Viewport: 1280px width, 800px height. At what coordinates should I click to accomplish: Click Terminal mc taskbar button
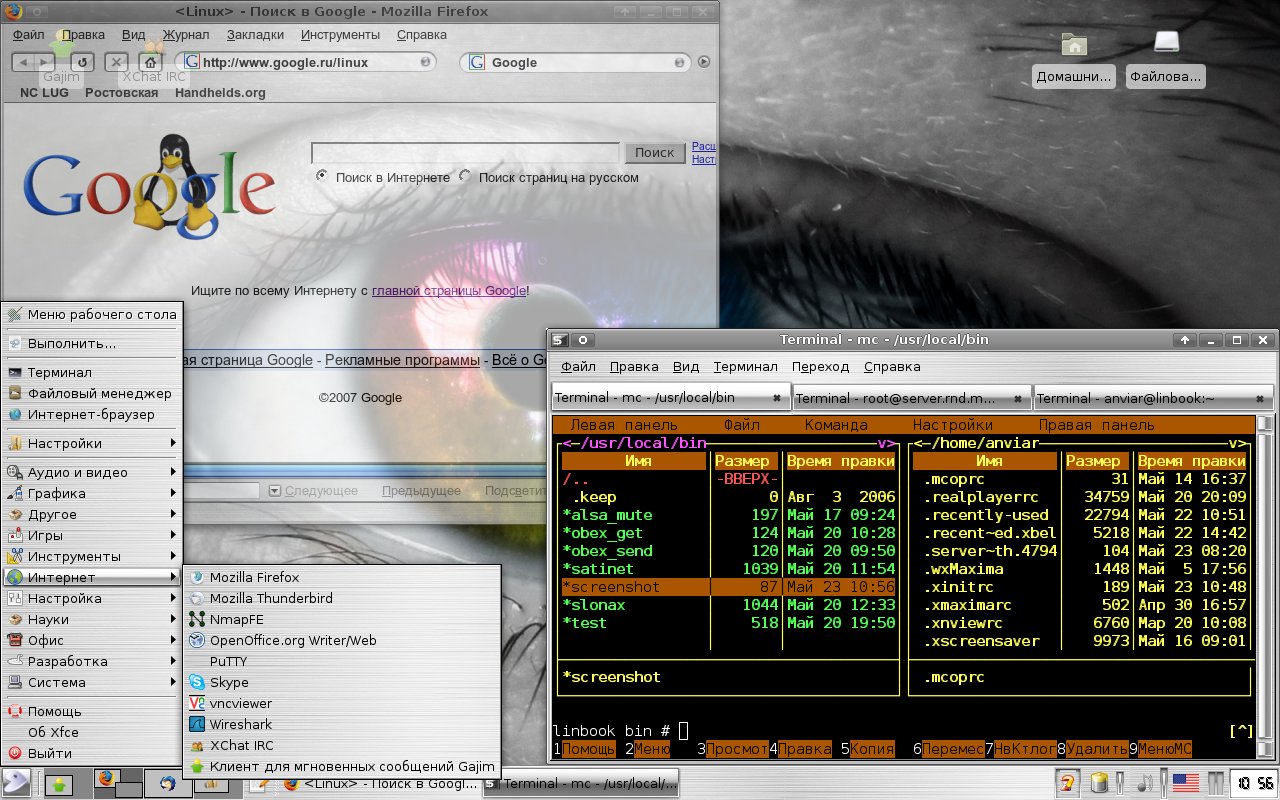(x=581, y=783)
